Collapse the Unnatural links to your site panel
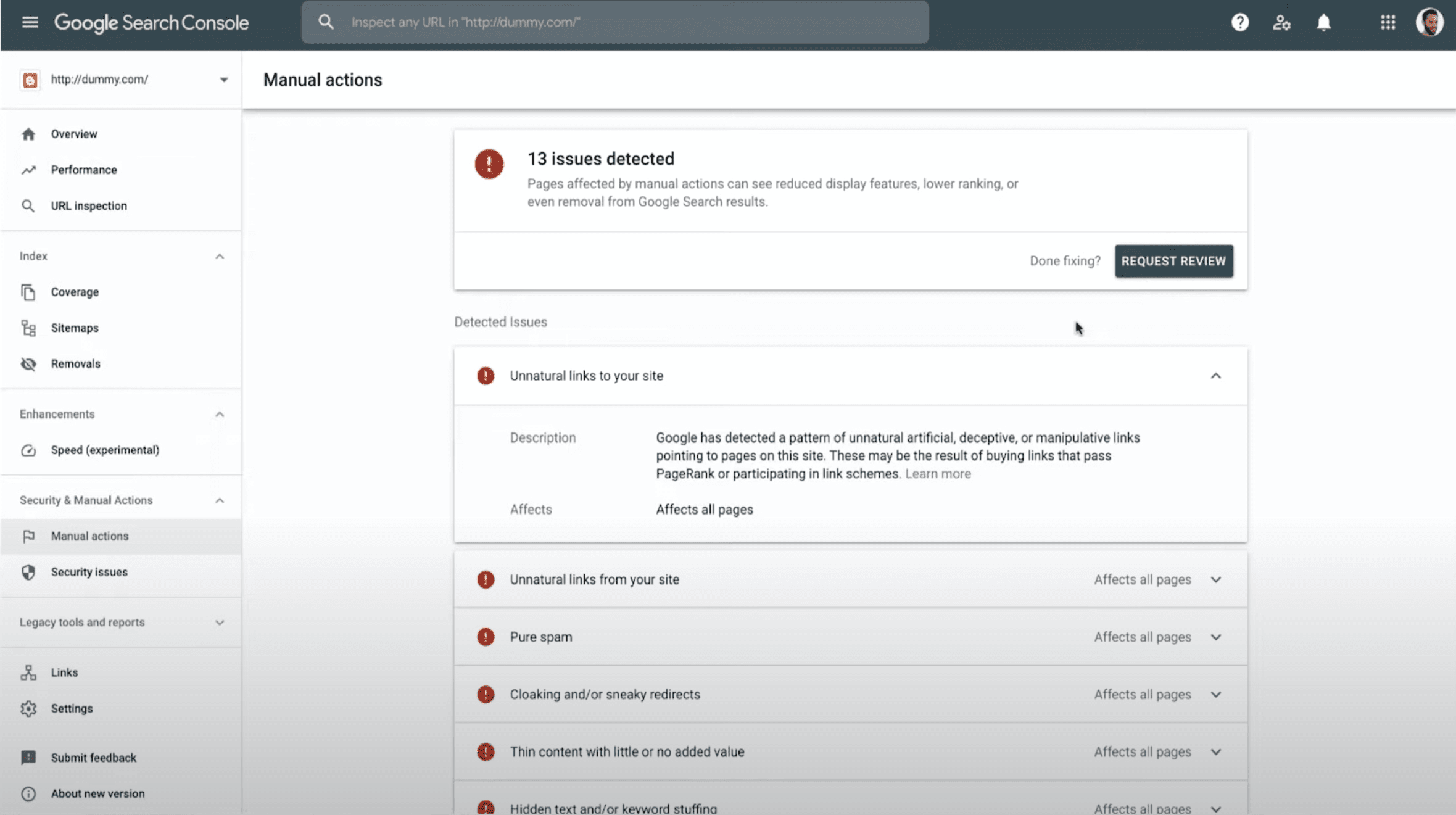The width and height of the screenshot is (1456, 815). (x=1215, y=376)
